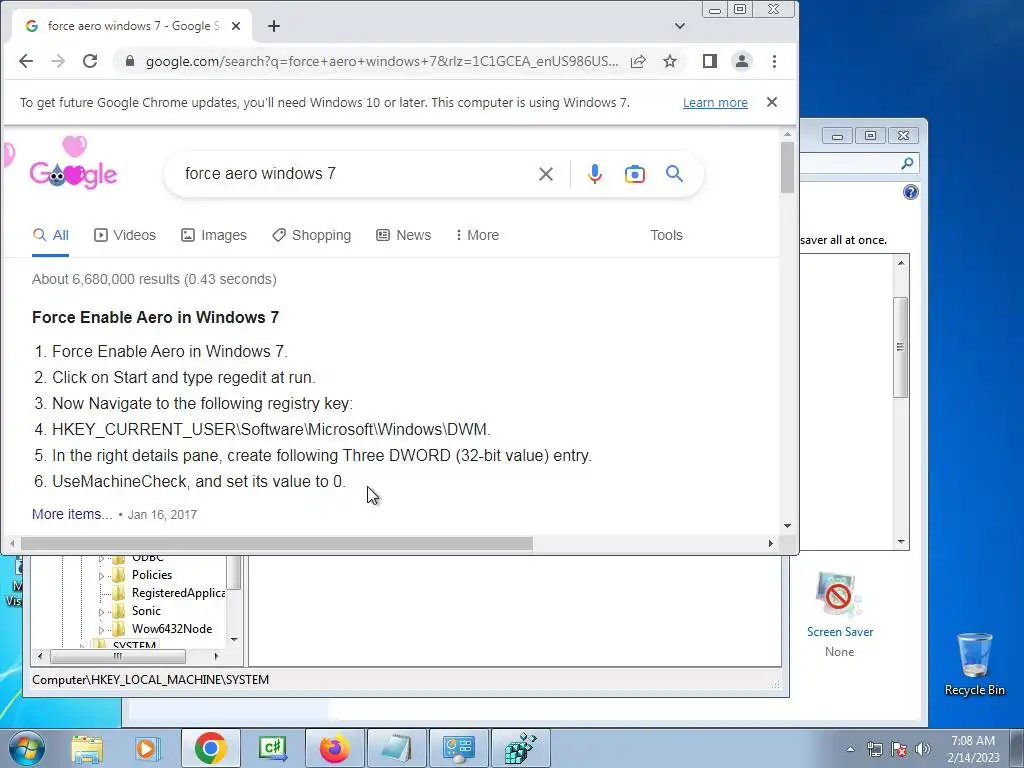Image resolution: width=1024 pixels, height=768 pixels.
Task: Show hidden system tray icons
Action: click(850, 749)
